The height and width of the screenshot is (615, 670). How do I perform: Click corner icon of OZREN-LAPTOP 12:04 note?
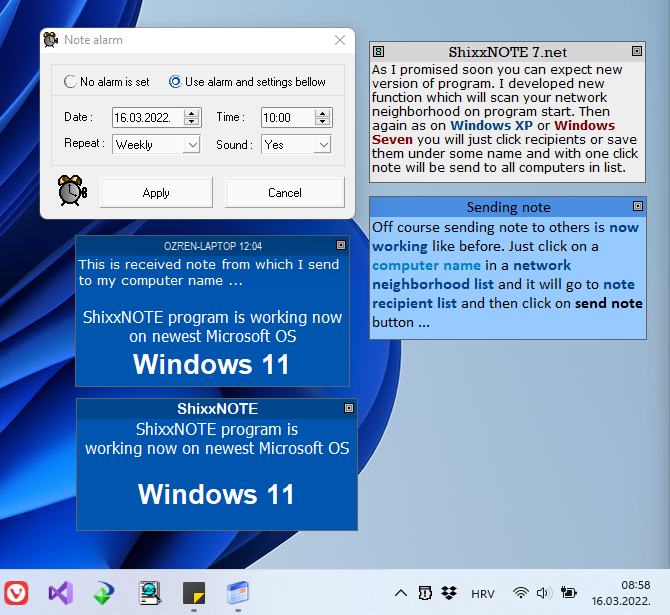point(341,245)
